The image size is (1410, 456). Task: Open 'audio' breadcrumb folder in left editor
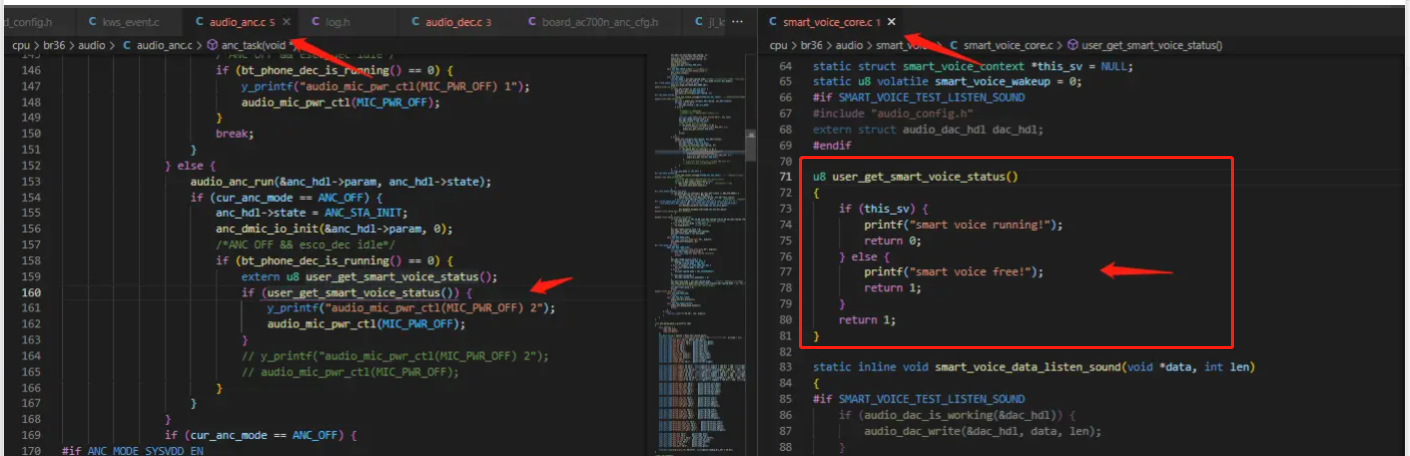point(92,45)
